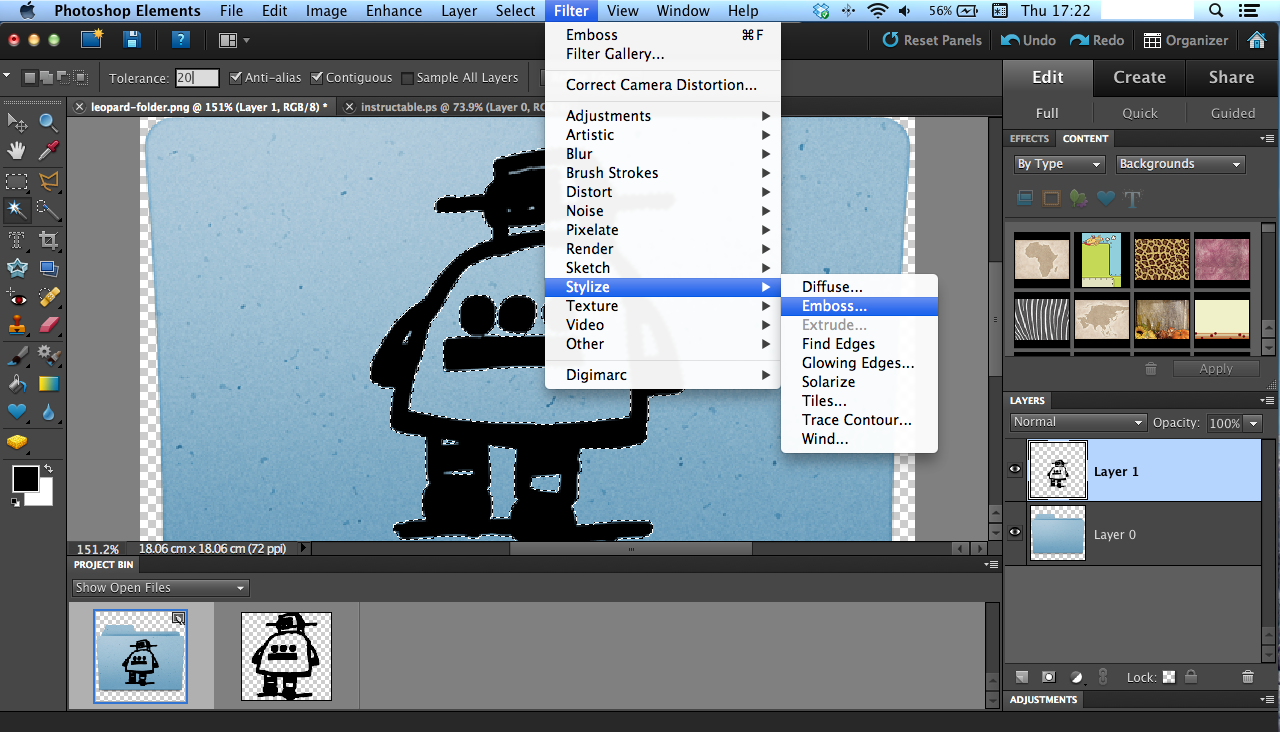This screenshot has height=732, width=1280.
Task: Select the Sponge tool
Action: [x=17, y=441]
